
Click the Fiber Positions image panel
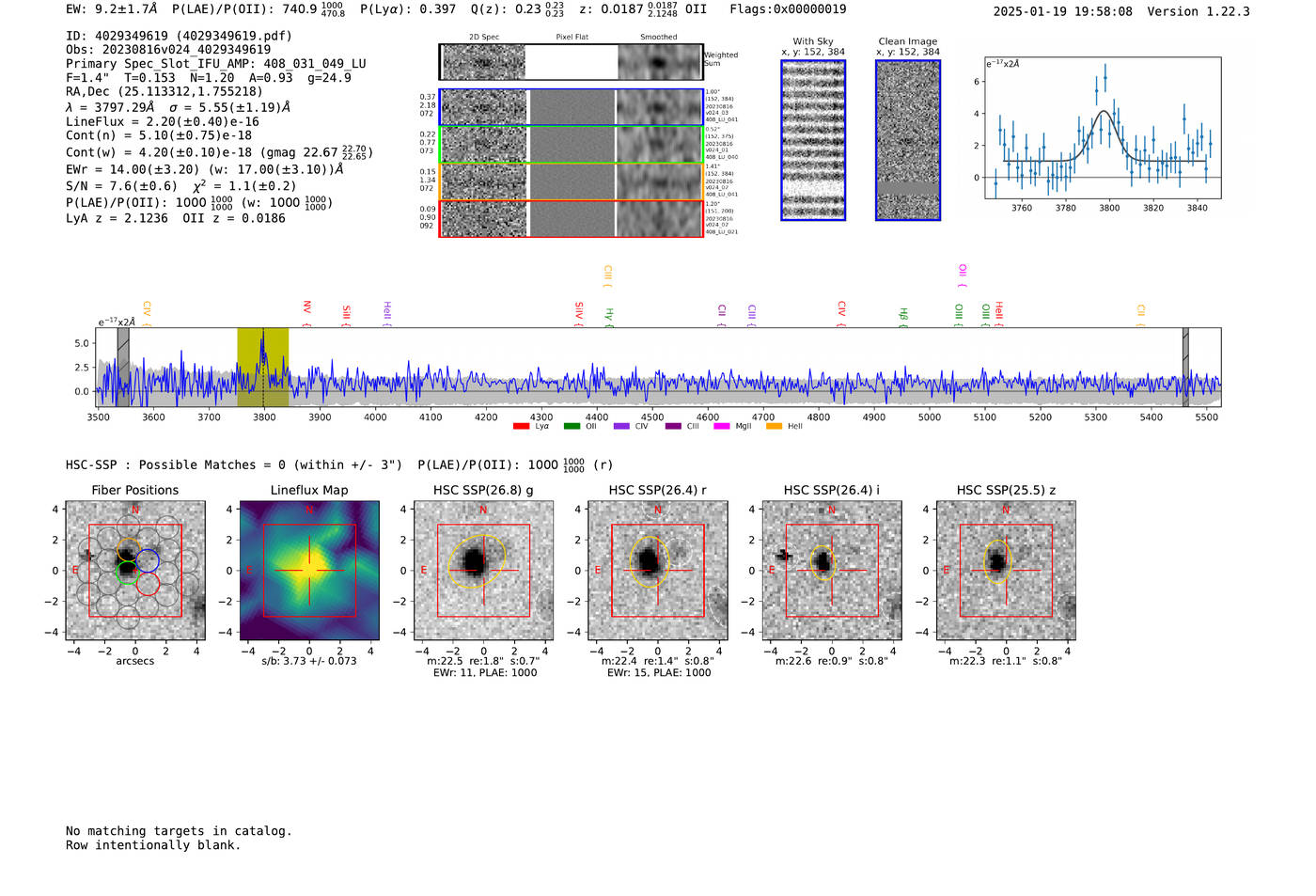click(135, 571)
